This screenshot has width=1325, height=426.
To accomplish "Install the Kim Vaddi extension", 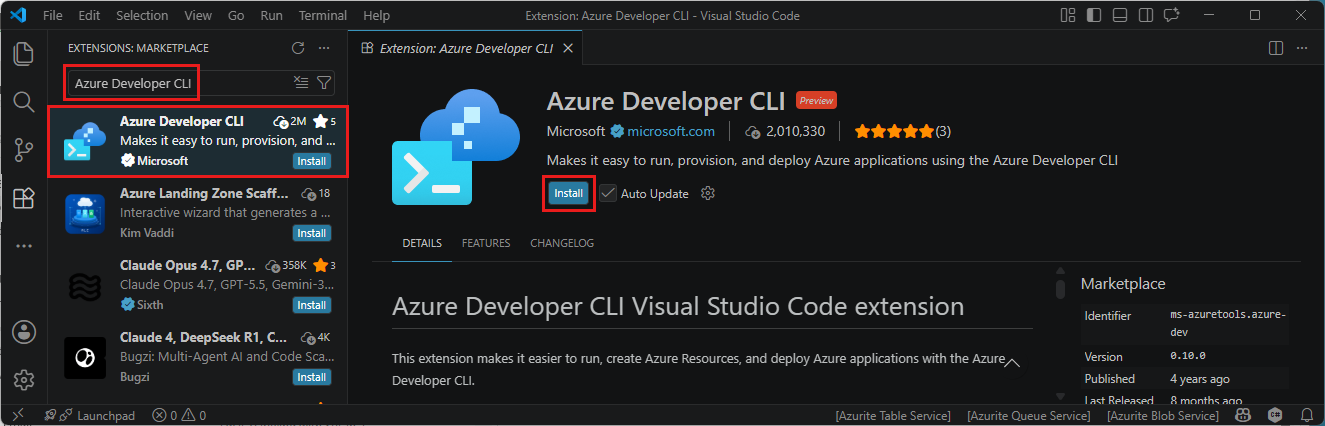I will tap(312, 233).
